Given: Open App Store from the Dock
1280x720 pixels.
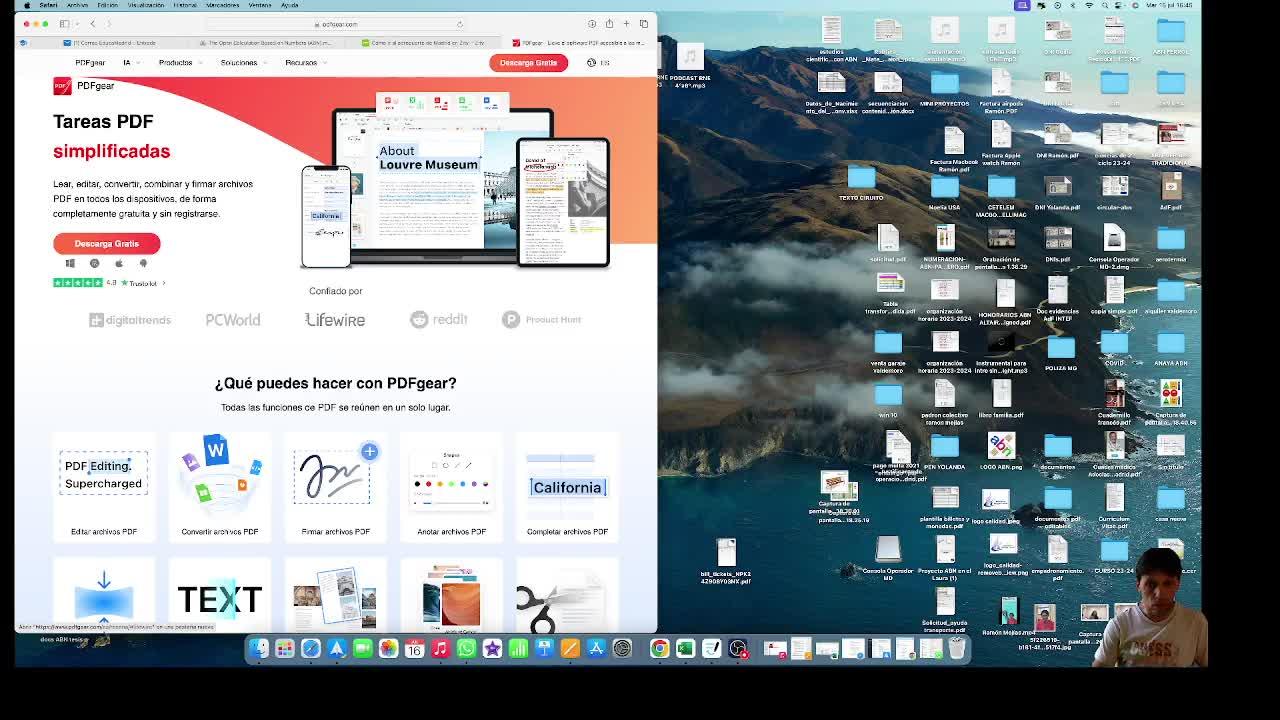Looking at the screenshot, I should (x=596, y=649).
